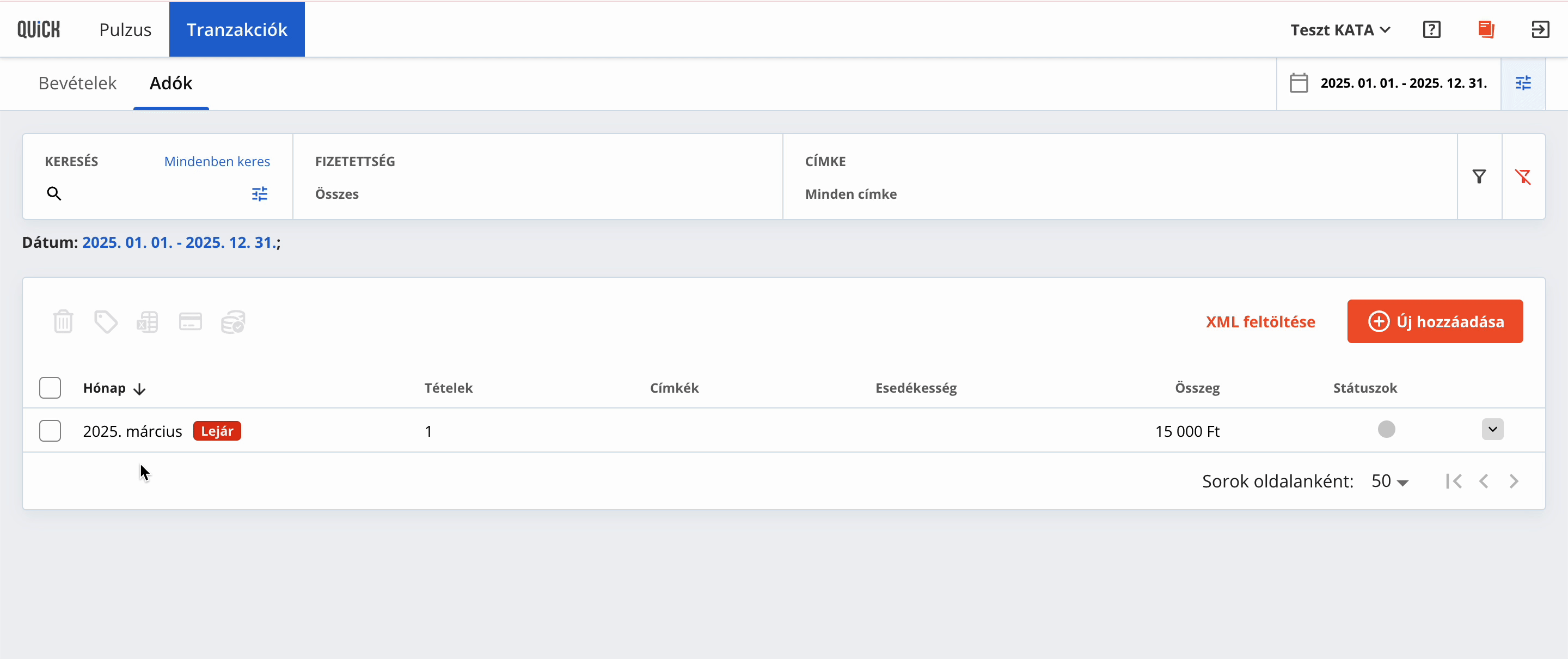This screenshot has width=1568, height=659.
Task: Click the Lejár badge
Action: click(x=217, y=431)
